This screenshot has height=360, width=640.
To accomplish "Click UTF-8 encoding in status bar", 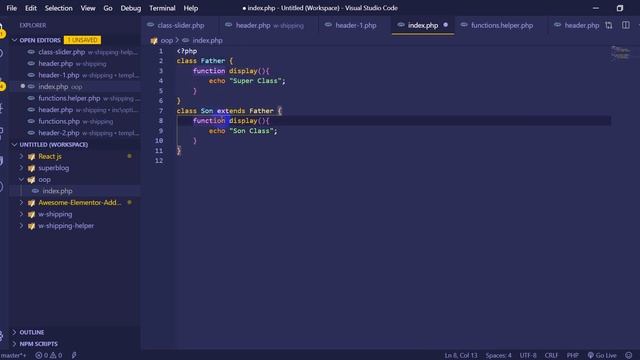I will click(x=528, y=355).
